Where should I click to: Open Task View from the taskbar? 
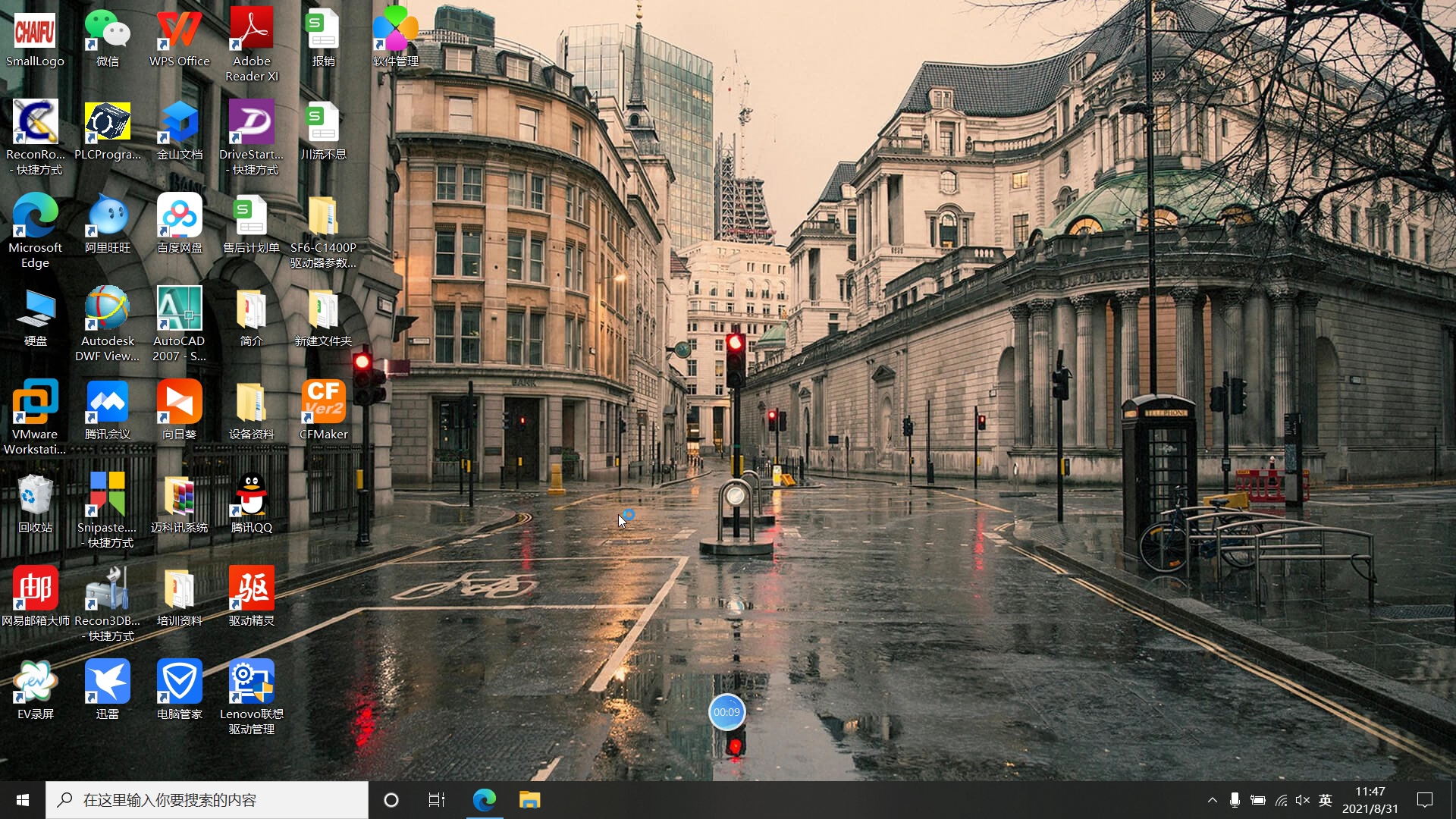pyautogui.click(x=437, y=800)
